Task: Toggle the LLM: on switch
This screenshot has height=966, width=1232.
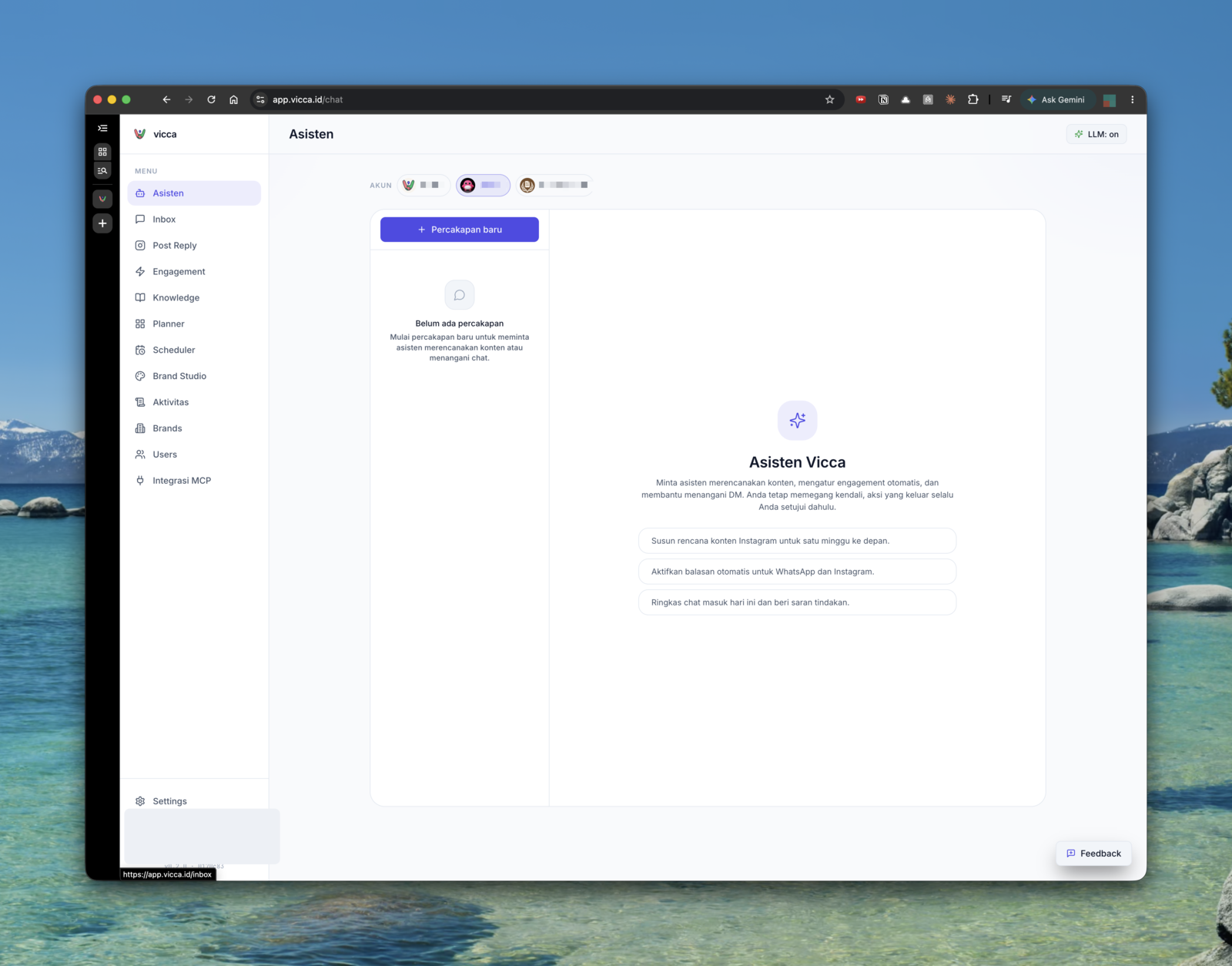Action: [1096, 134]
